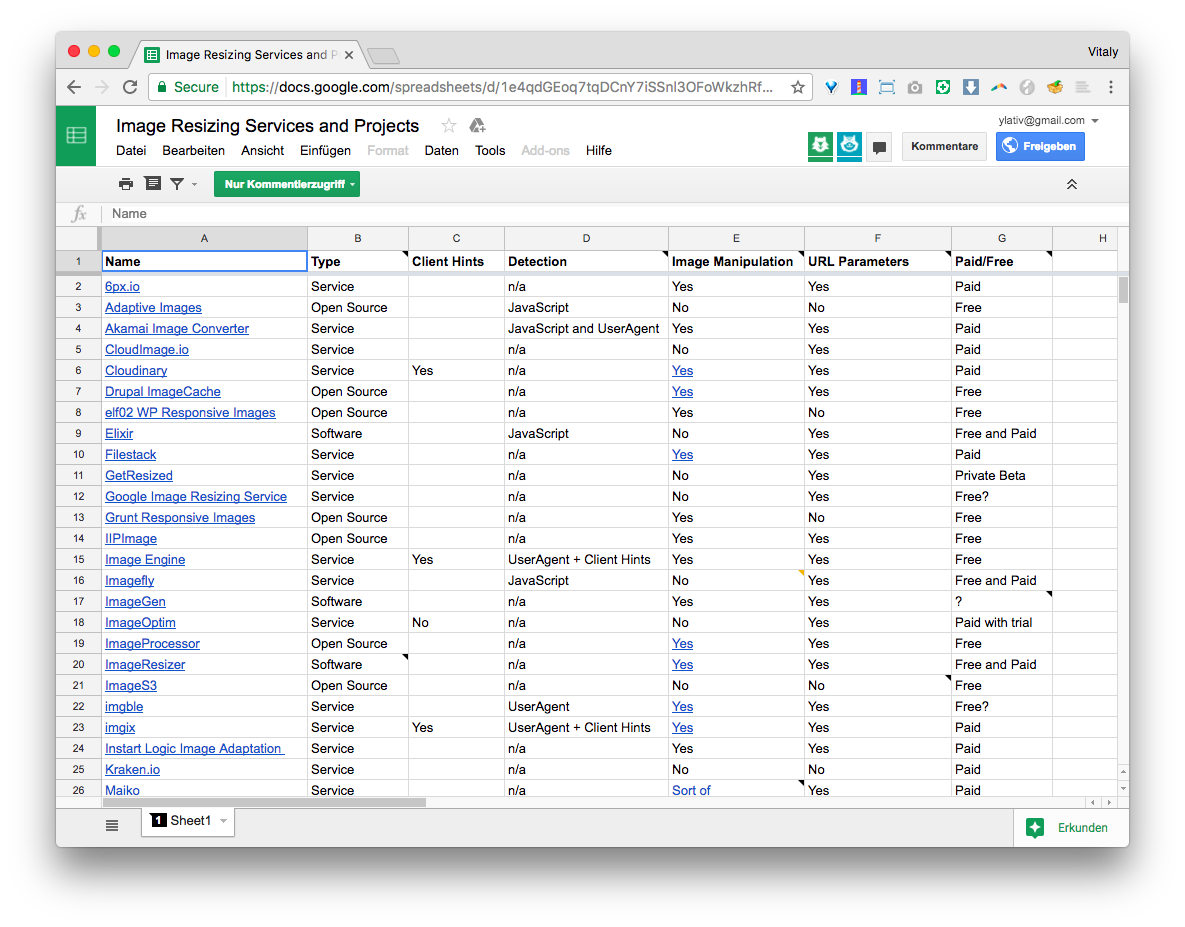Click the print icon in toolbar
The image size is (1185, 927).
pos(126,184)
